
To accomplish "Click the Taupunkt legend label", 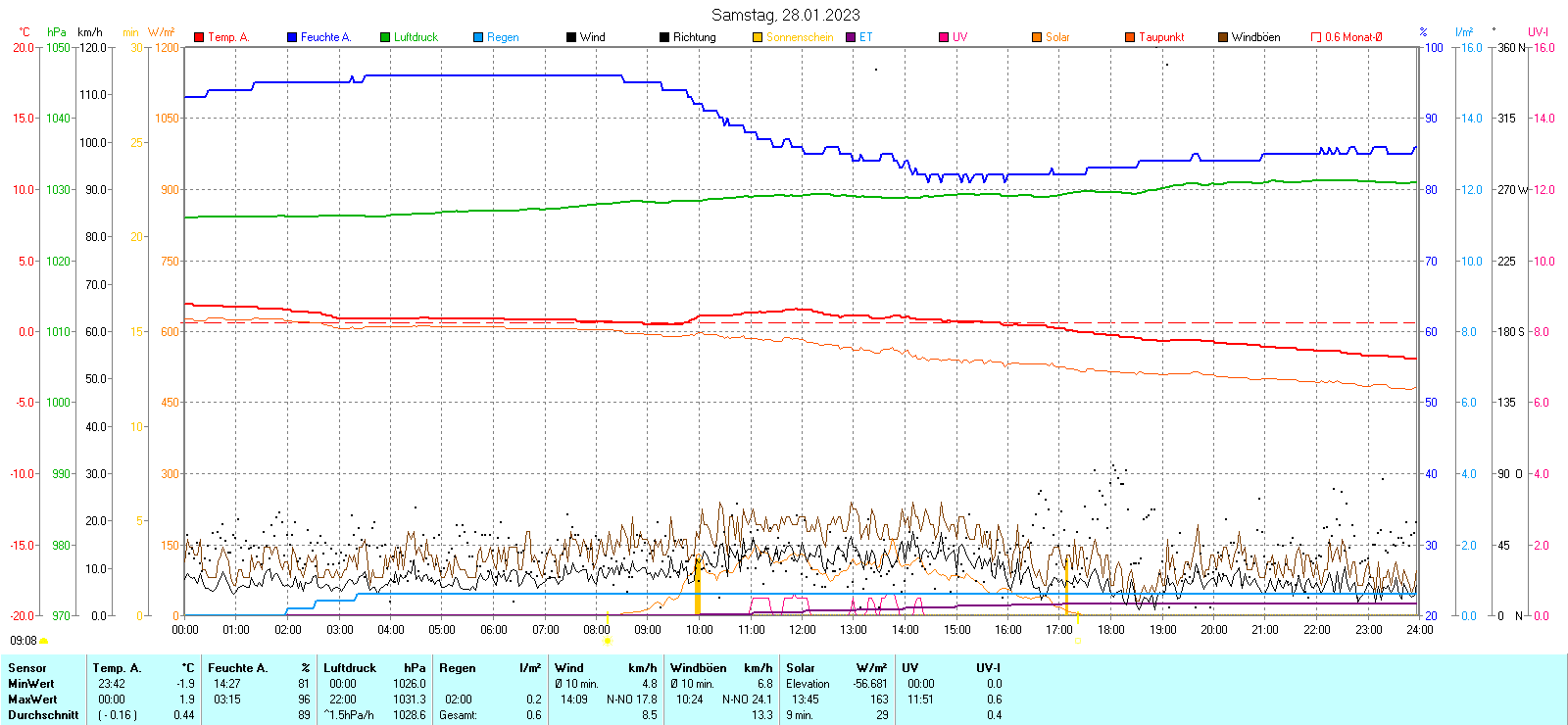I will (1161, 37).
